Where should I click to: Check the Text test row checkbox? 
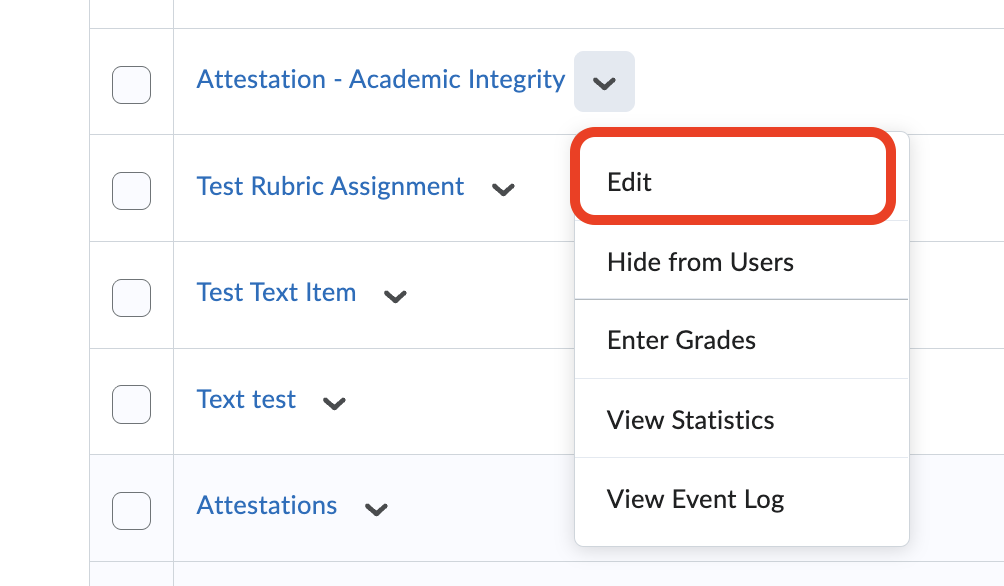coord(131,404)
